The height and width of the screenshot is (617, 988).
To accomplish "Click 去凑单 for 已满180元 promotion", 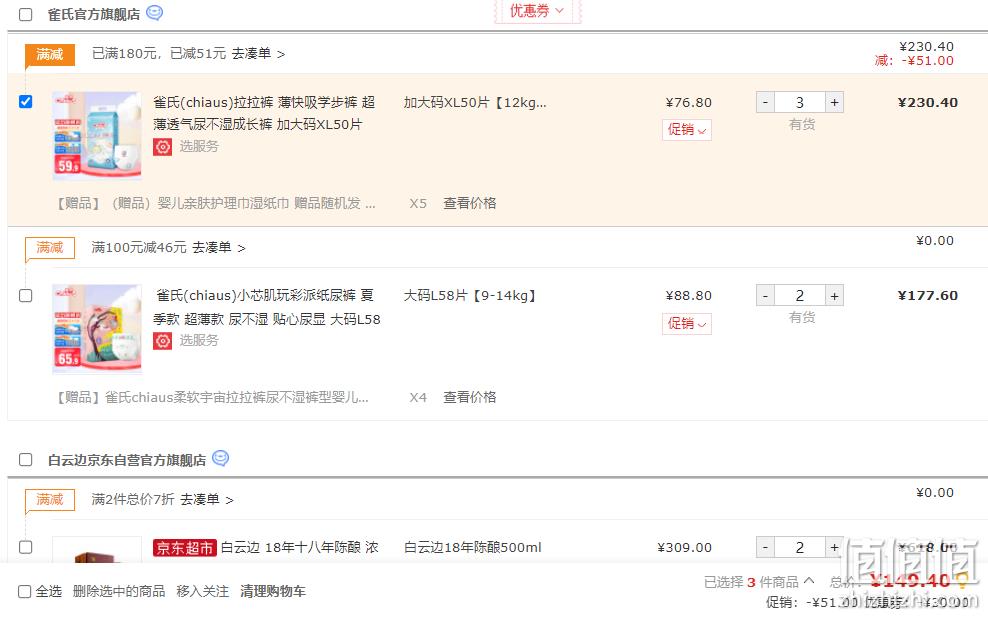I will [258, 54].
